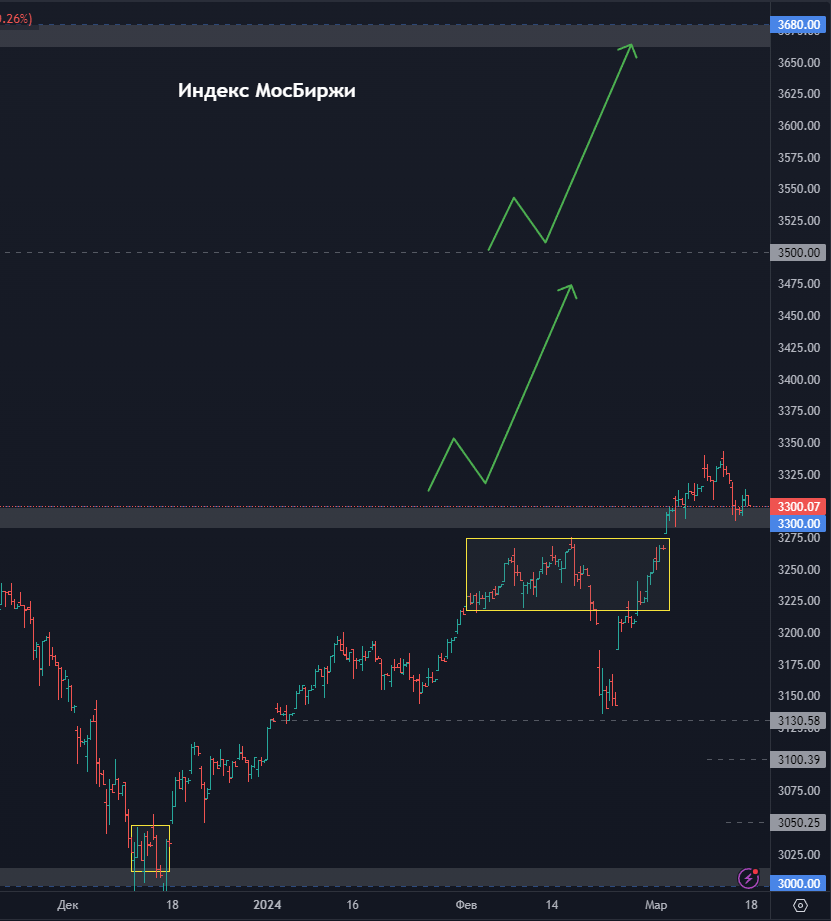Image resolution: width=831 pixels, height=921 pixels.
Task: Click the 2024 label on time axis
Action: [267, 905]
